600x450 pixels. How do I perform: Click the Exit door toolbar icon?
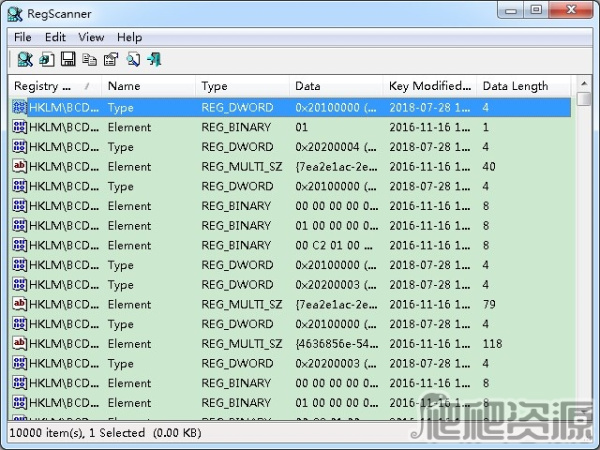[x=155, y=60]
